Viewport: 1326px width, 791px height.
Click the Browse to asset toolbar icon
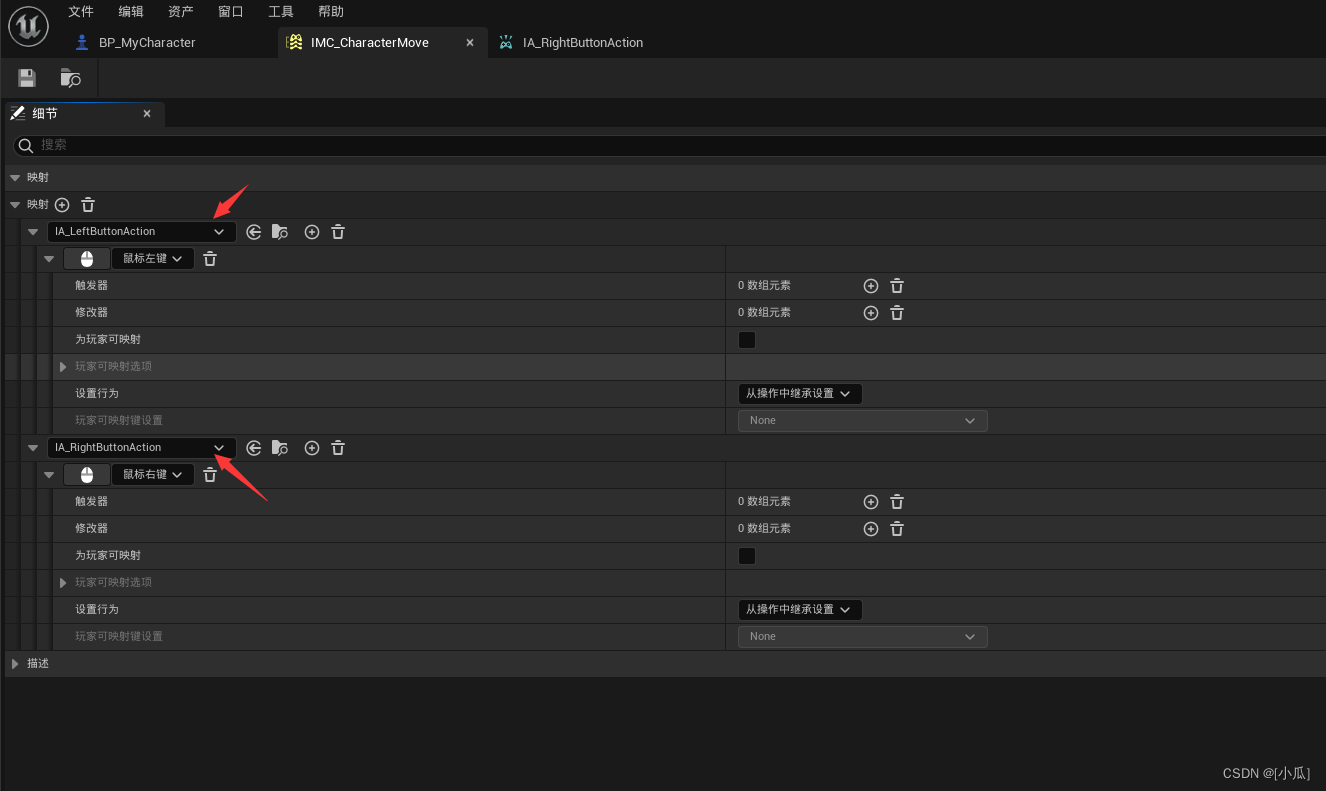pyautogui.click(x=70, y=78)
